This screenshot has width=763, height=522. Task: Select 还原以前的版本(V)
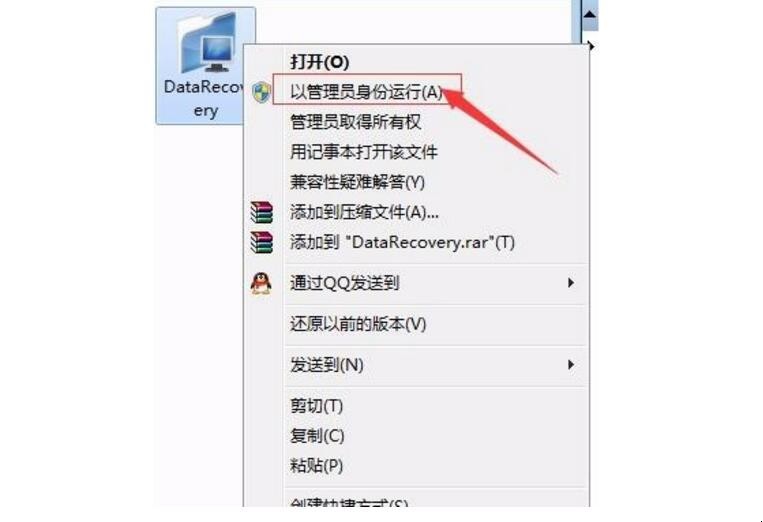tap(358, 324)
